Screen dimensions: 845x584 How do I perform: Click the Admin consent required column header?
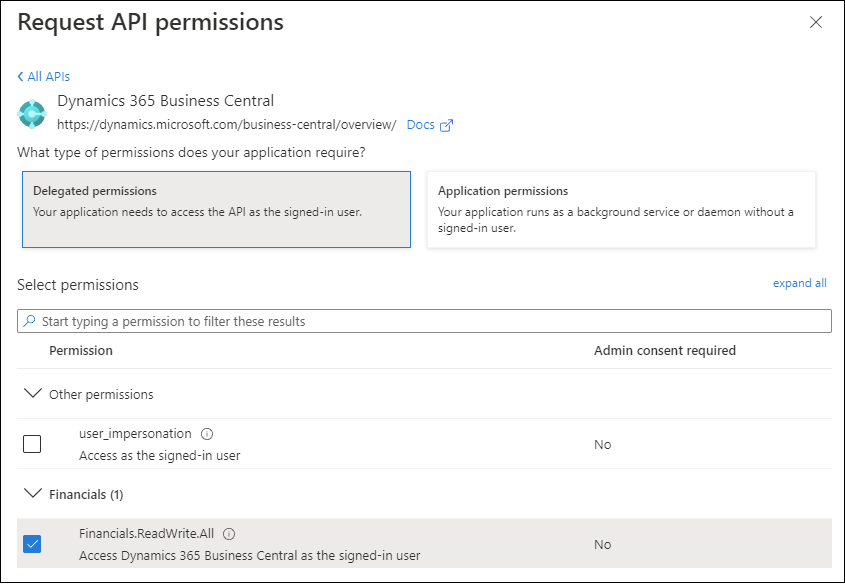coord(664,351)
